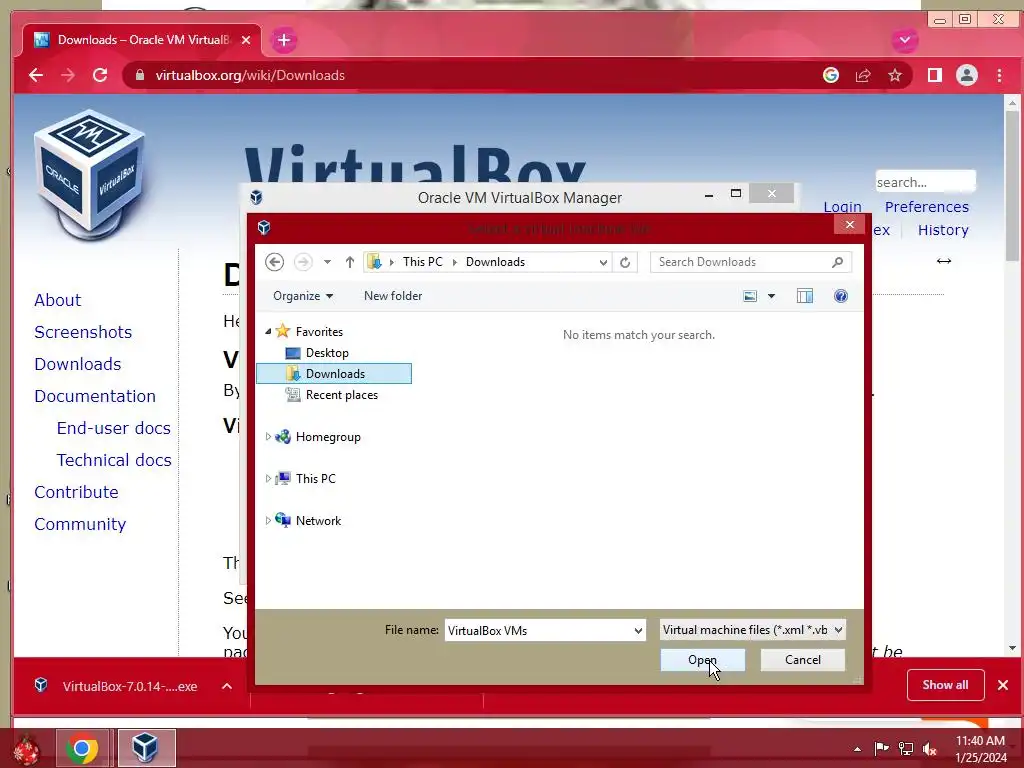Collapse the Favorites tree group

[268, 332]
